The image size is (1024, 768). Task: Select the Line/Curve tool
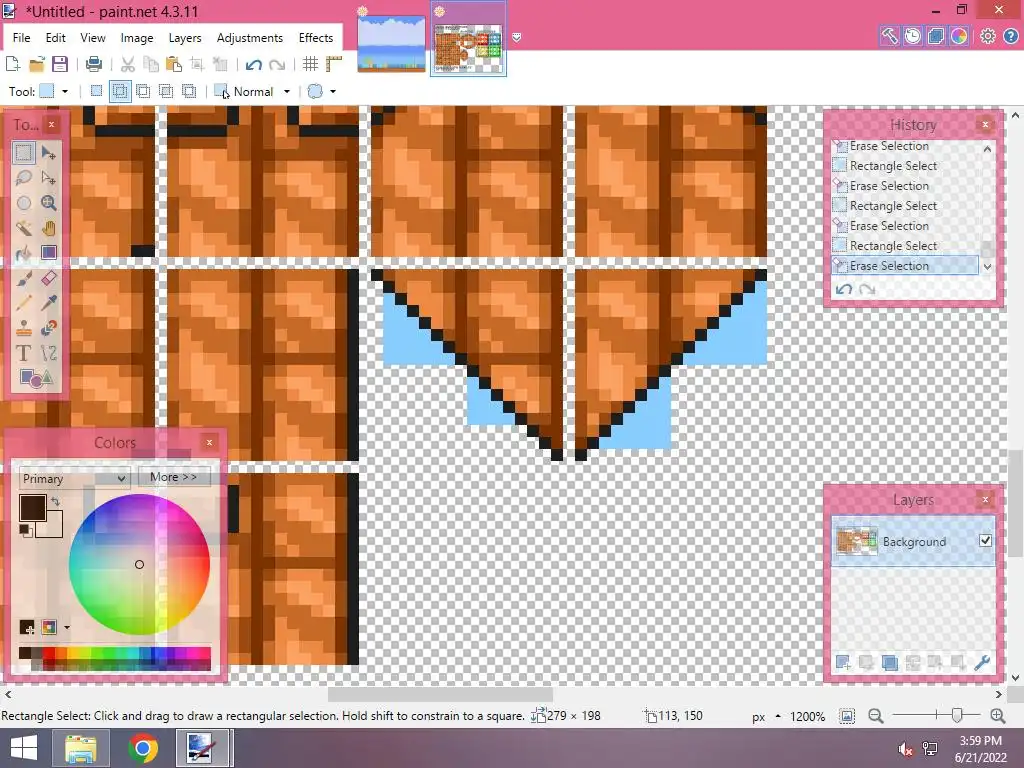point(49,353)
